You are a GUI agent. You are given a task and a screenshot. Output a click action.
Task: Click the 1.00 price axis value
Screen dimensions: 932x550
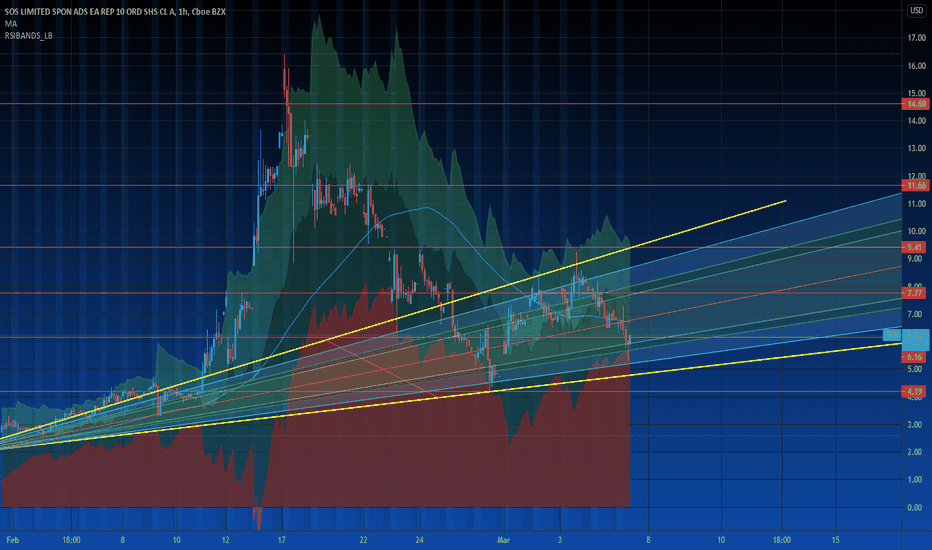(x=916, y=480)
